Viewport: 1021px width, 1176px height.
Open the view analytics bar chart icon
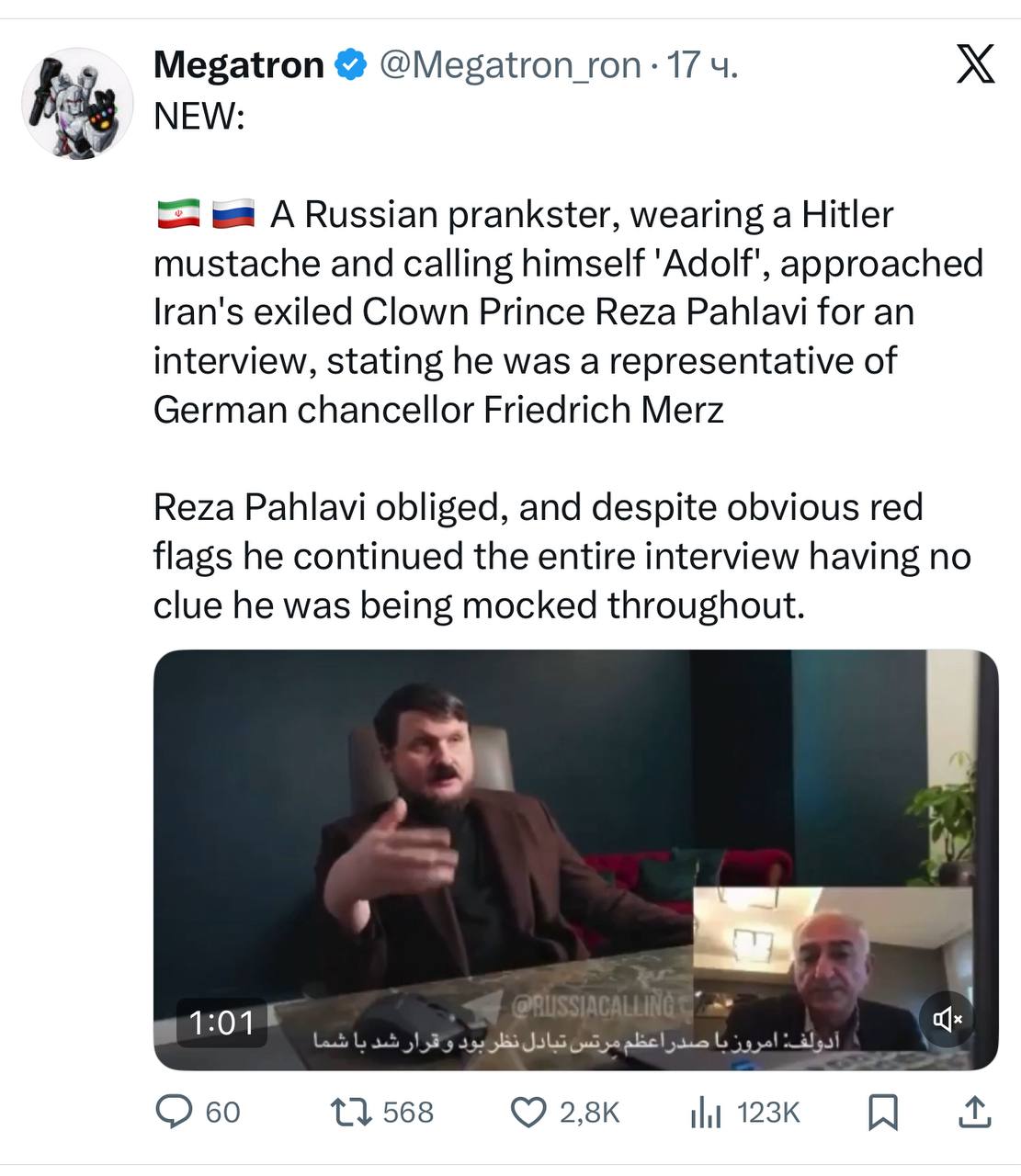706,1113
